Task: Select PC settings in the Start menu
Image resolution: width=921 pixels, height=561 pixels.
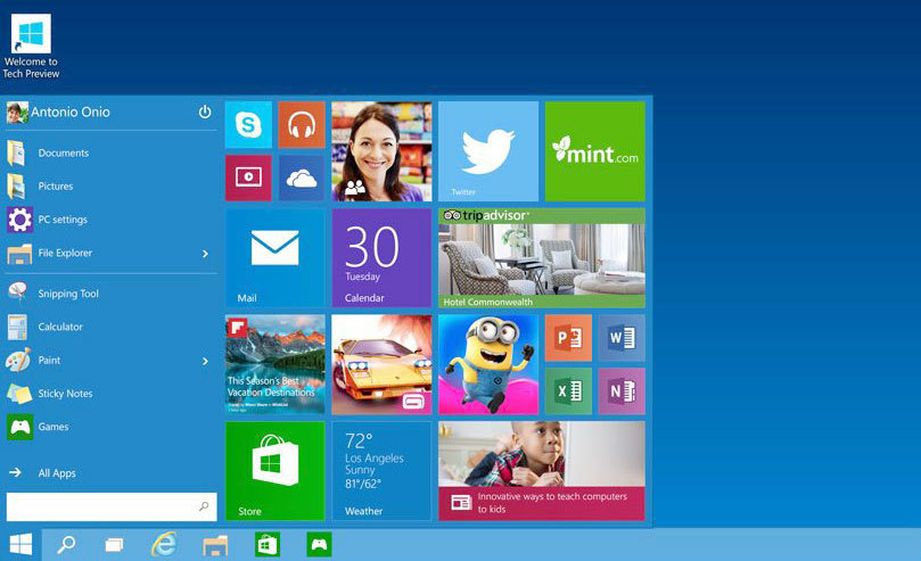Action: (62, 220)
